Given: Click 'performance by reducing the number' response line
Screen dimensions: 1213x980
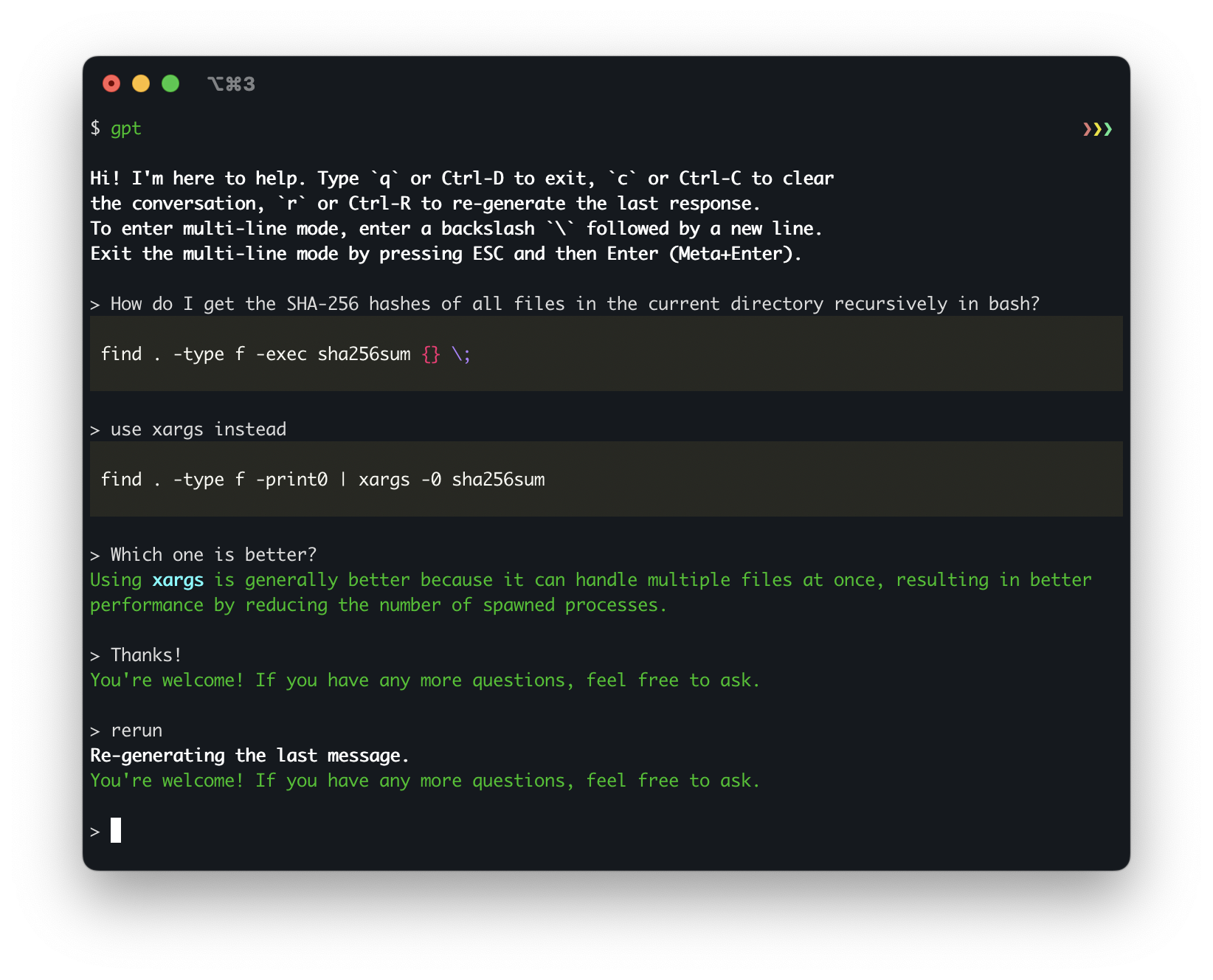Looking at the screenshot, I should click(x=379, y=605).
